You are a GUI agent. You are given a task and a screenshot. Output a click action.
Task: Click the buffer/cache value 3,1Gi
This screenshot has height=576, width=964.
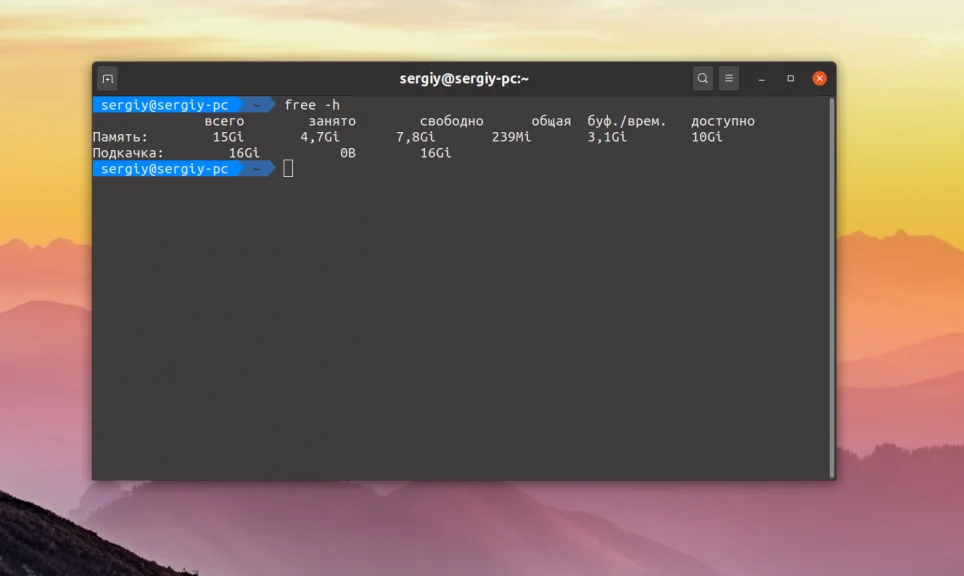pos(607,137)
